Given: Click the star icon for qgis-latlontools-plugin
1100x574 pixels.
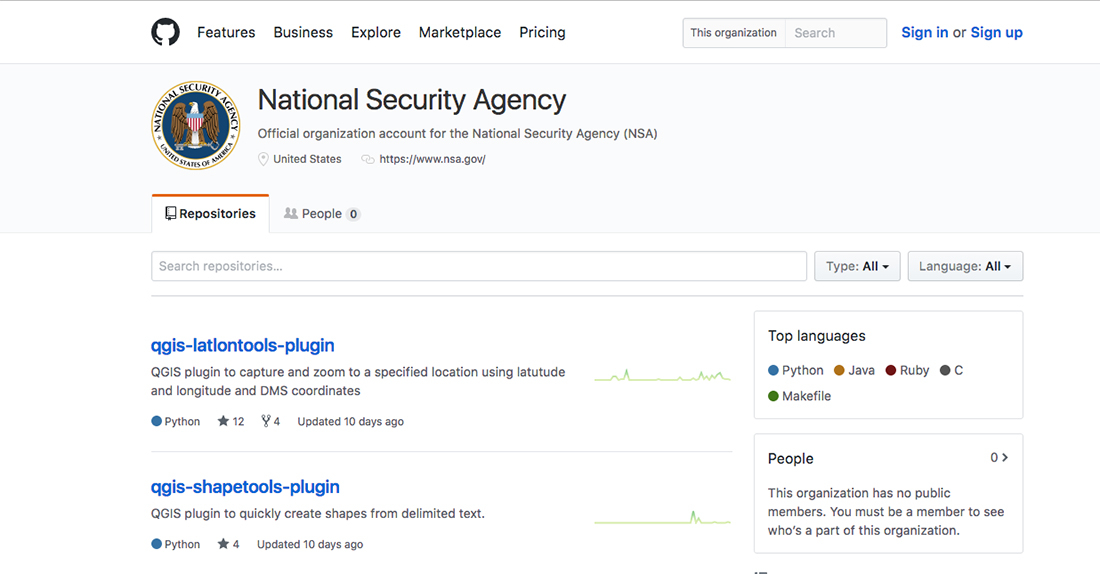Looking at the screenshot, I should coord(223,421).
